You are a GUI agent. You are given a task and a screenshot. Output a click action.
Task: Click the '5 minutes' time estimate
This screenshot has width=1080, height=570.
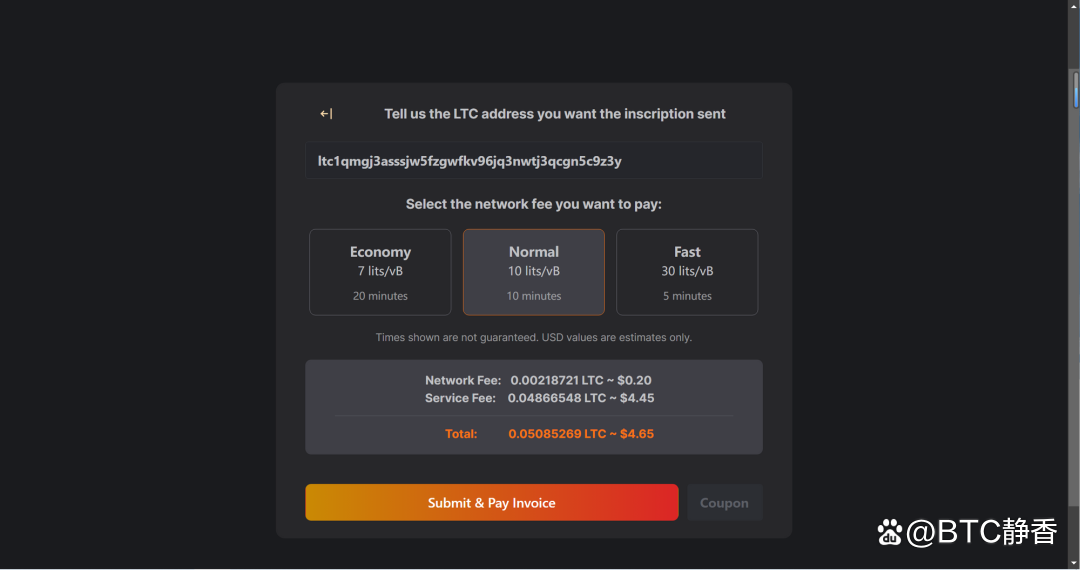(687, 296)
